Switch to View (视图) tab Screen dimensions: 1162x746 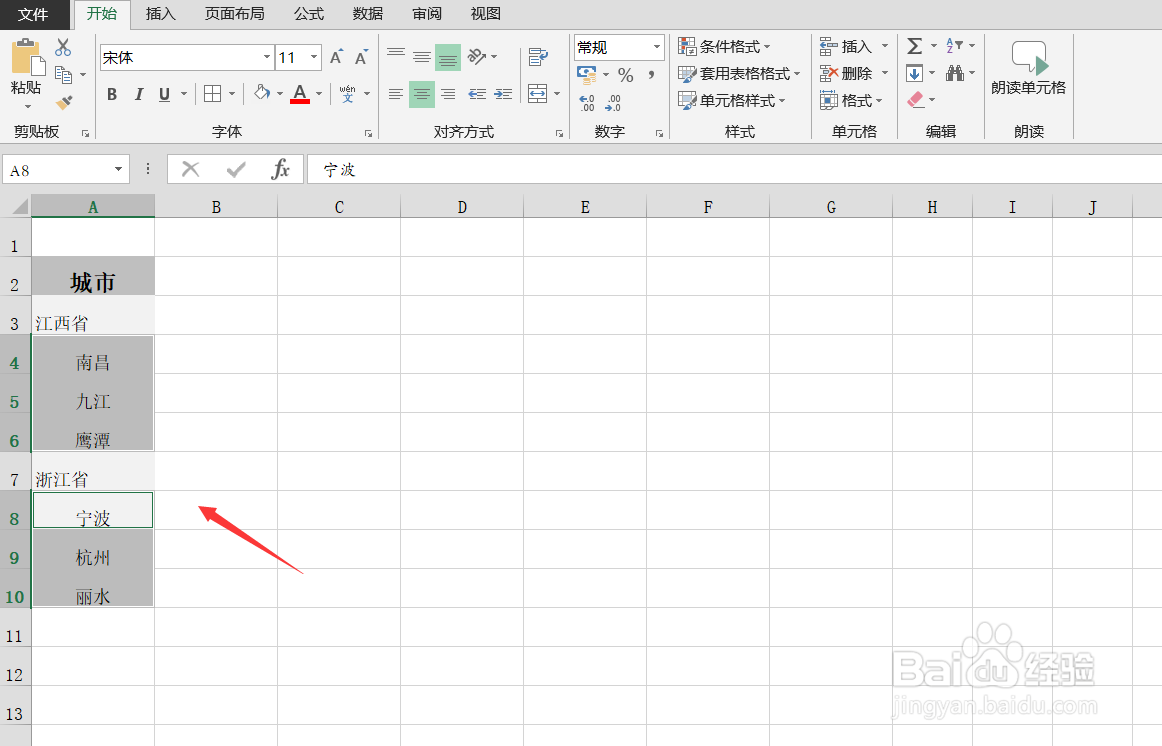tap(485, 13)
